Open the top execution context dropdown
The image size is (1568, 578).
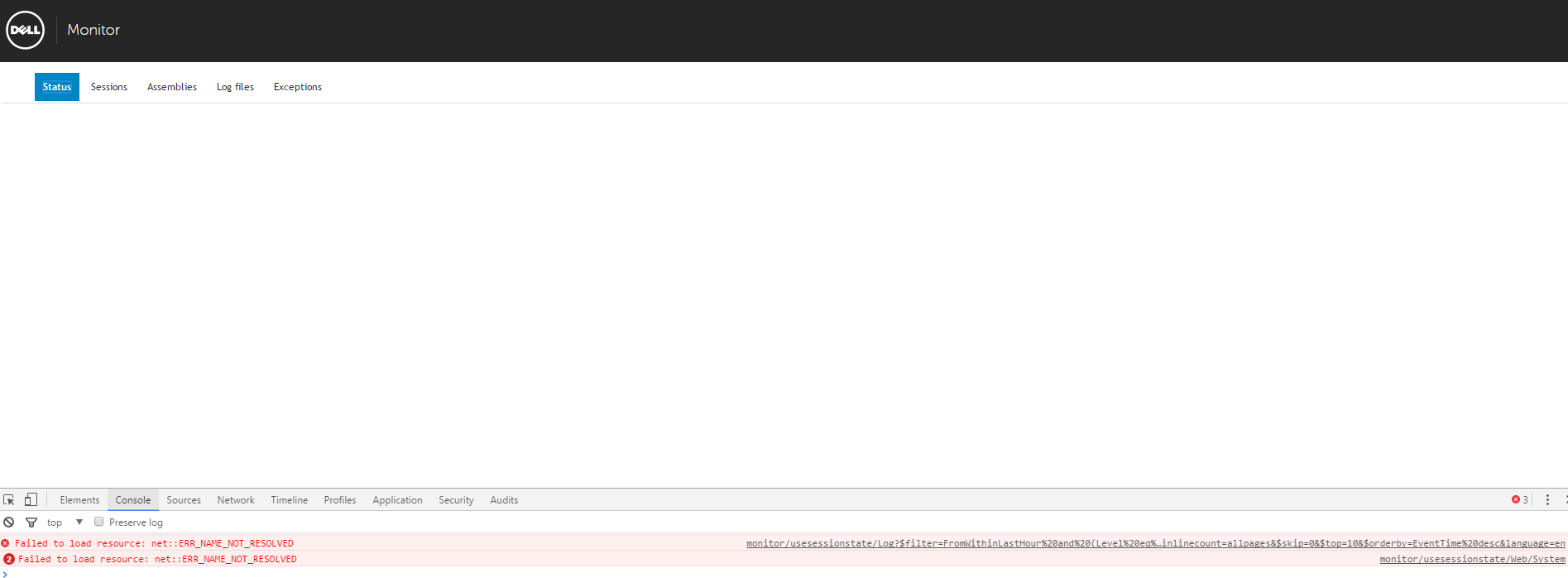(65, 523)
